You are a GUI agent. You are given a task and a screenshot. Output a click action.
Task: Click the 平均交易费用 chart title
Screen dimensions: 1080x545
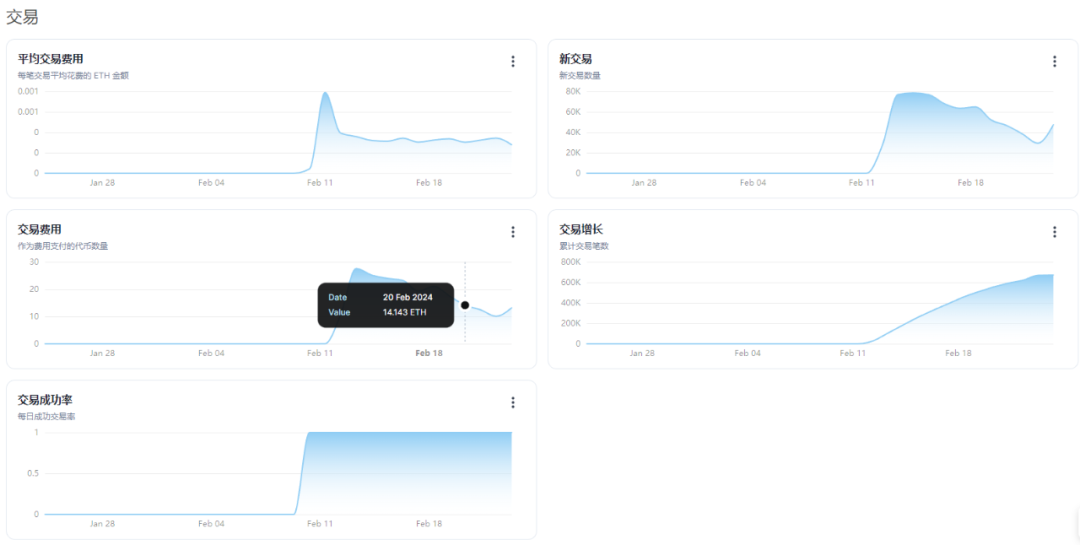(51, 59)
